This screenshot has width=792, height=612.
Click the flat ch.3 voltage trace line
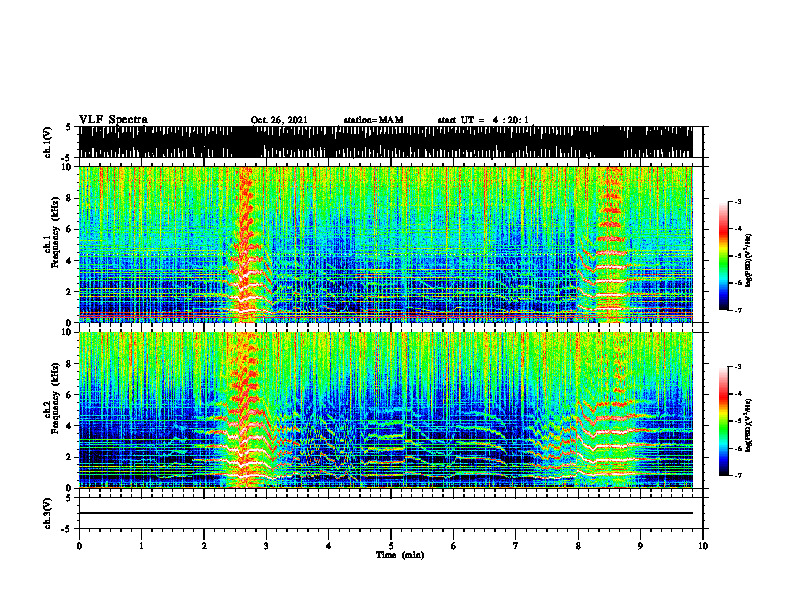point(386,513)
